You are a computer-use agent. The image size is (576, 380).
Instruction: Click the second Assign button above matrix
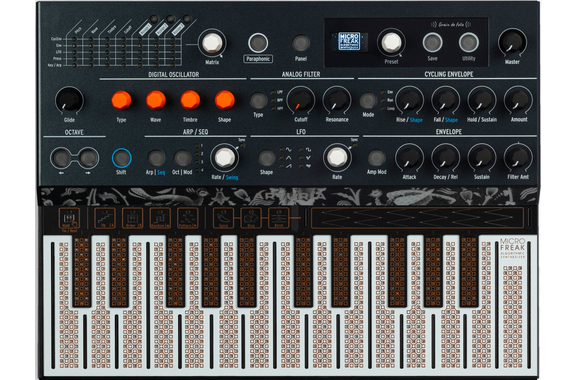coord(170,19)
